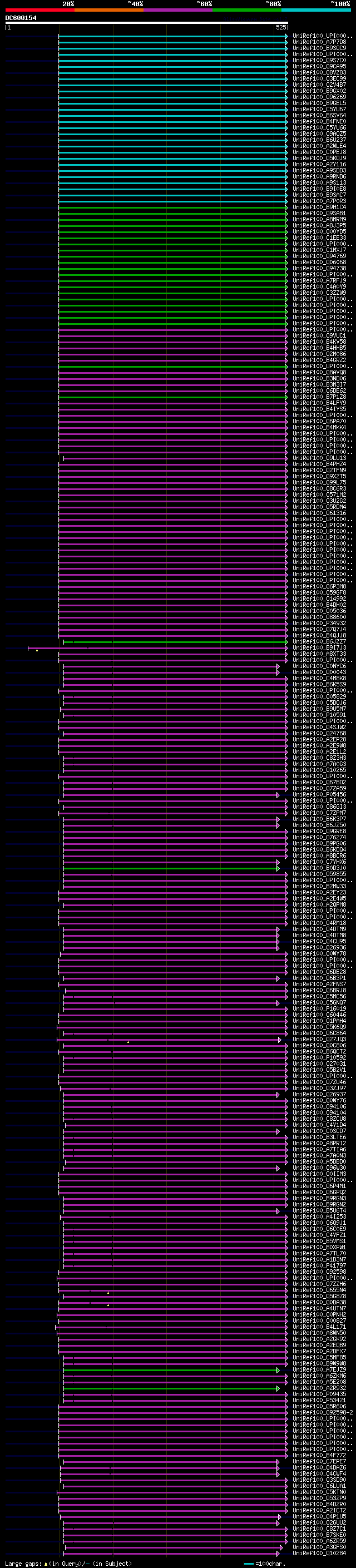Select hit label UniRef100_A7P7D8
This screenshot has width=356, height=1568.
coord(319,43)
